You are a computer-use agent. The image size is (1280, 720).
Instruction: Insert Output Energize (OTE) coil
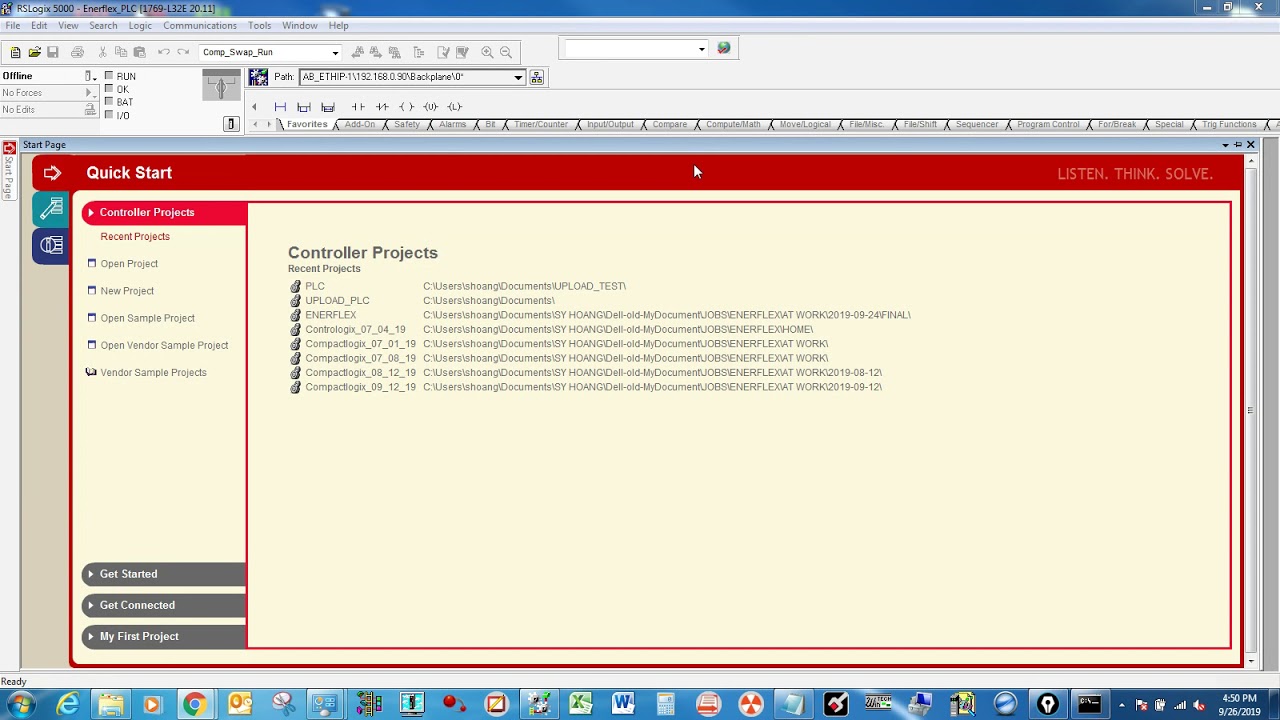[406, 106]
